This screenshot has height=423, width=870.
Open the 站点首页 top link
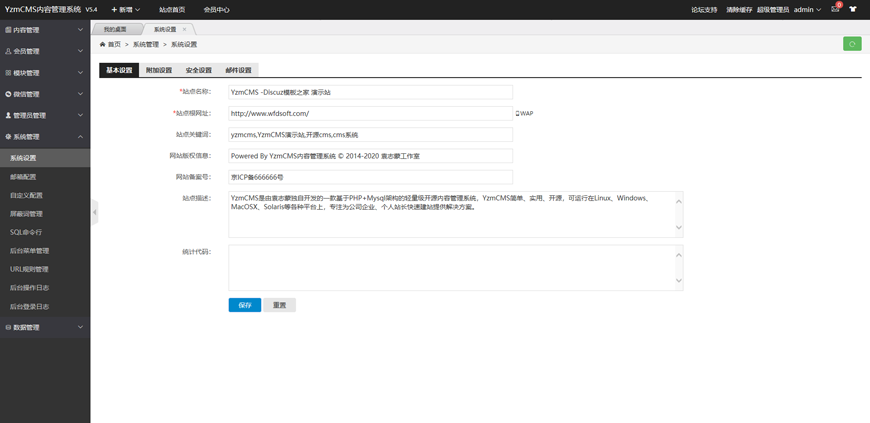click(172, 9)
